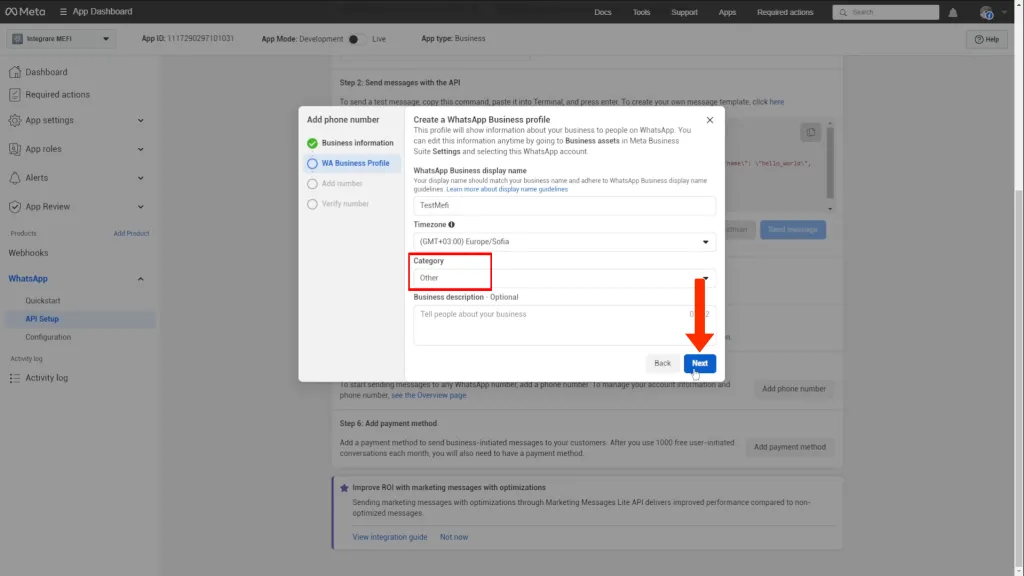
Task: Select the Business information step
Action: pyautogui.click(x=351, y=143)
